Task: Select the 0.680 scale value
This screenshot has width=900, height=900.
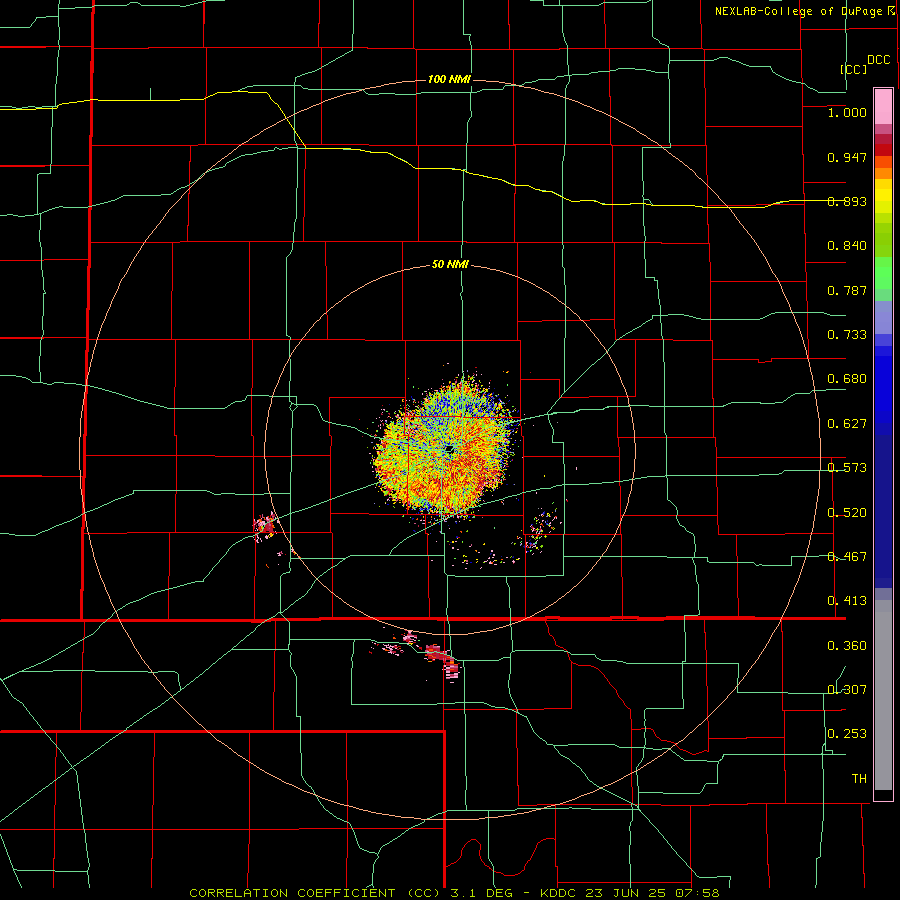Action: 847,379
